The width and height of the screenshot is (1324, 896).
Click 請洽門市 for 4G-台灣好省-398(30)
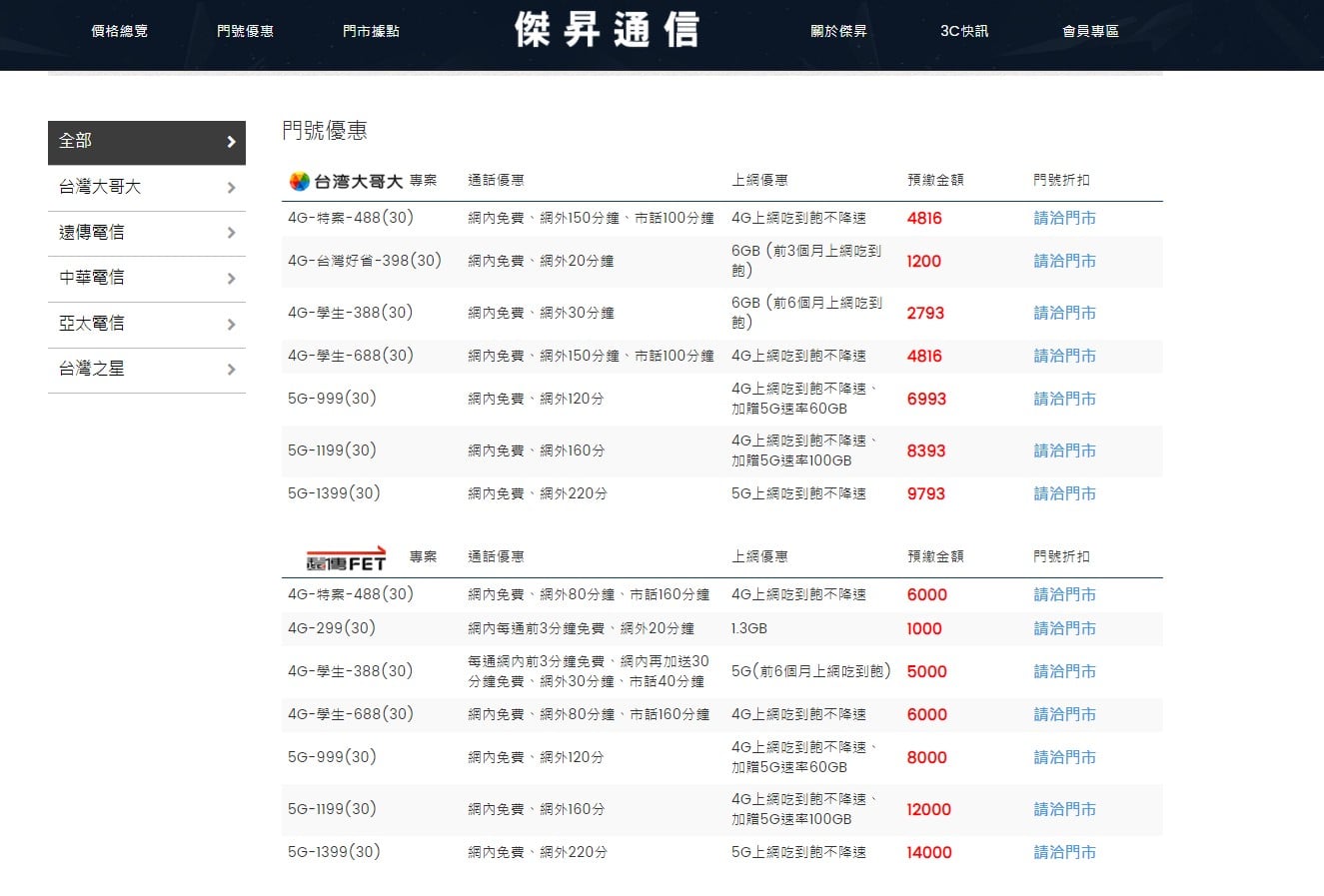click(1064, 261)
